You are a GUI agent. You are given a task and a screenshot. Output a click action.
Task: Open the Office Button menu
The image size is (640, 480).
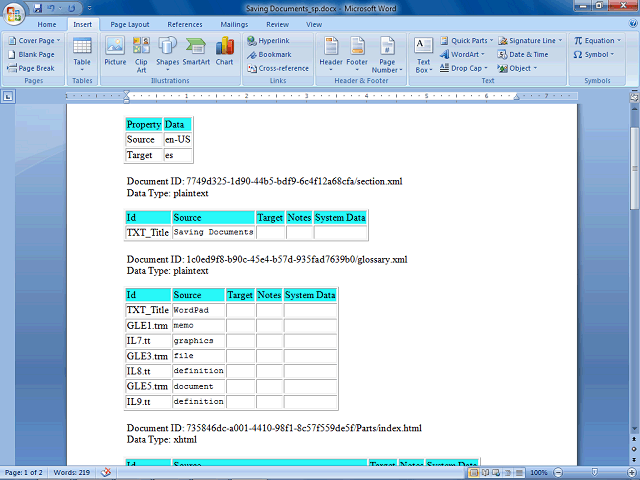13,13
